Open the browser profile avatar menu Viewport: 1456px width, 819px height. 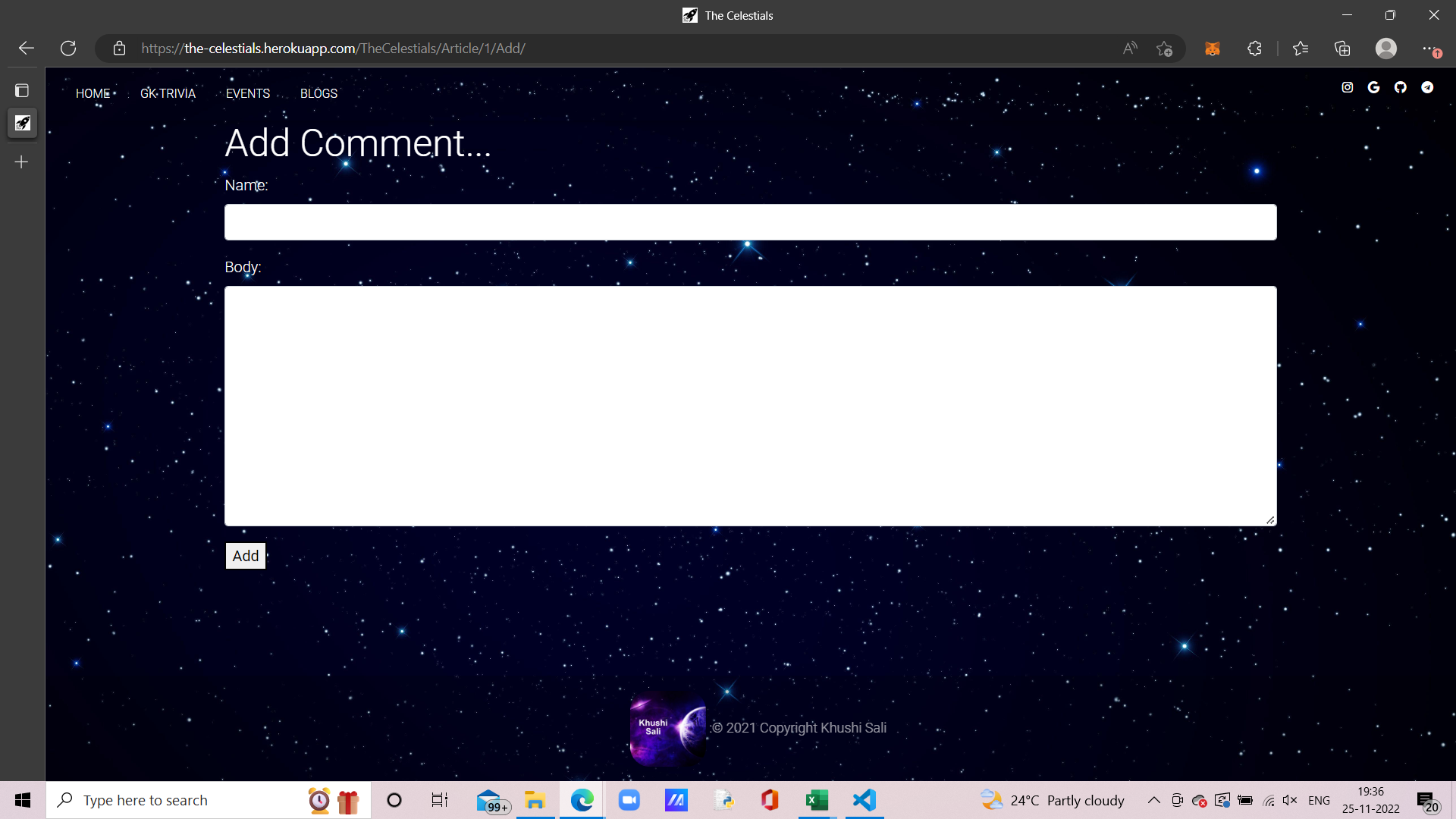1386,49
